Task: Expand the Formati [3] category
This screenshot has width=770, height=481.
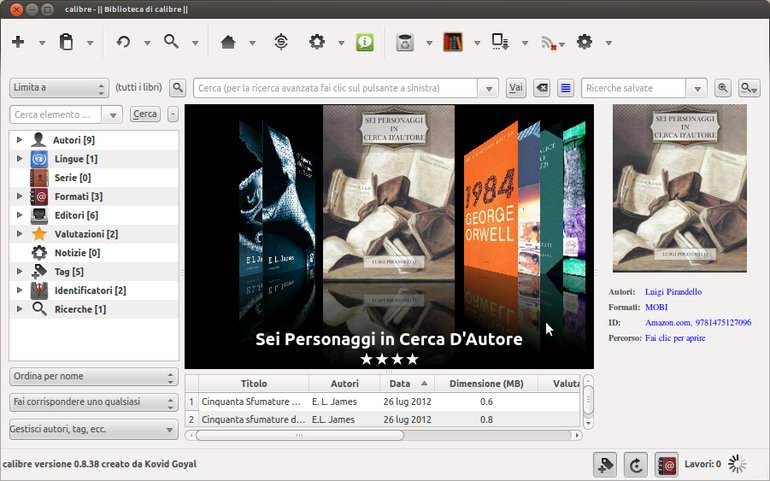Action: 19,197
